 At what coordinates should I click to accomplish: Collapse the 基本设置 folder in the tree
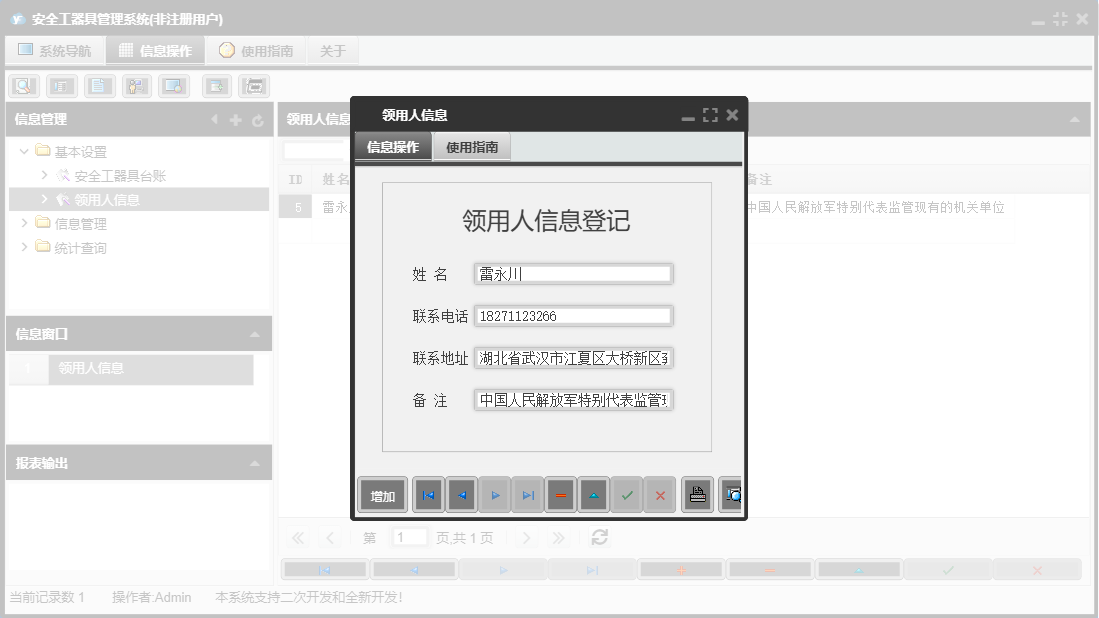coord(24,153)
